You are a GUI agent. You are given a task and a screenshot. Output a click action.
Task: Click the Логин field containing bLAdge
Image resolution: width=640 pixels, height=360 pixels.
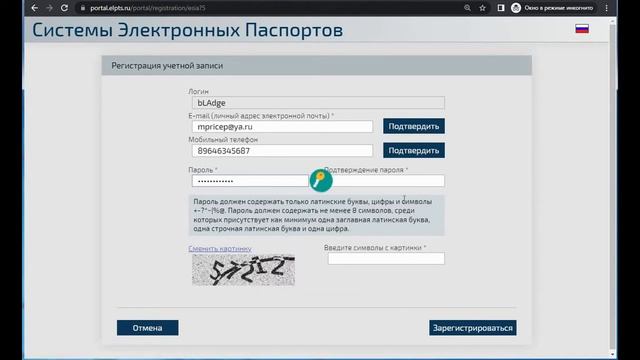318,103
